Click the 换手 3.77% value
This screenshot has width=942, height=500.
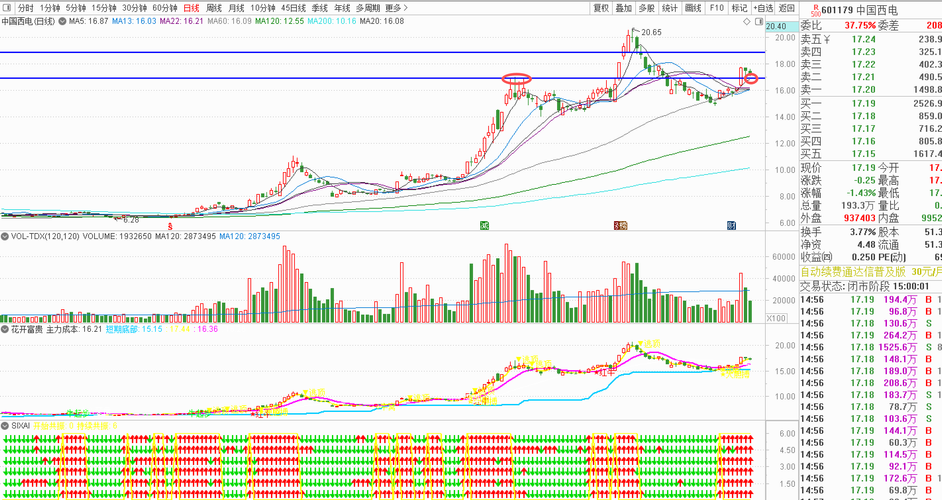tap(862, 233)
